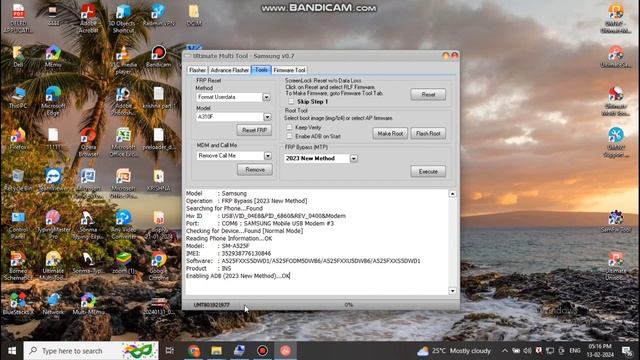Click the 0% progress bar
This screenshot has height=360, width=640.
[x=349, y=305]
